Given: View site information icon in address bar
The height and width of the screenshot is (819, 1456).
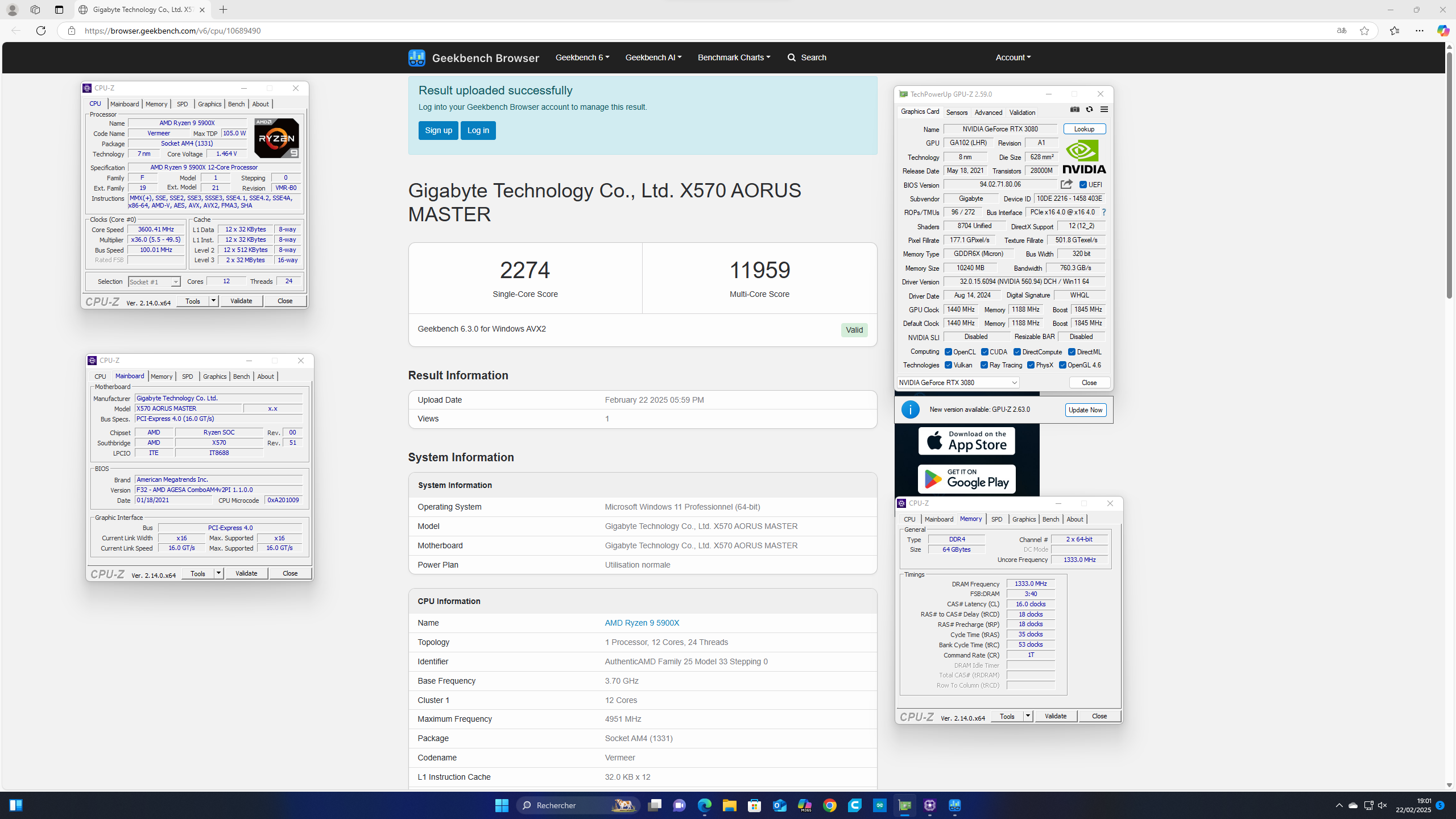Looking at the screenshot, I should tap(71, 31).
